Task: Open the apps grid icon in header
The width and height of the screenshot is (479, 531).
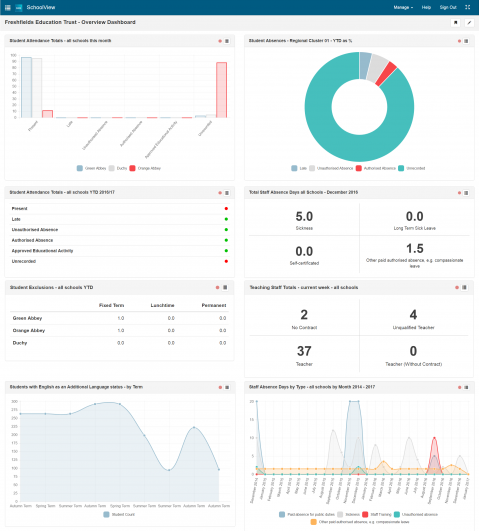Action: point(7,7)
